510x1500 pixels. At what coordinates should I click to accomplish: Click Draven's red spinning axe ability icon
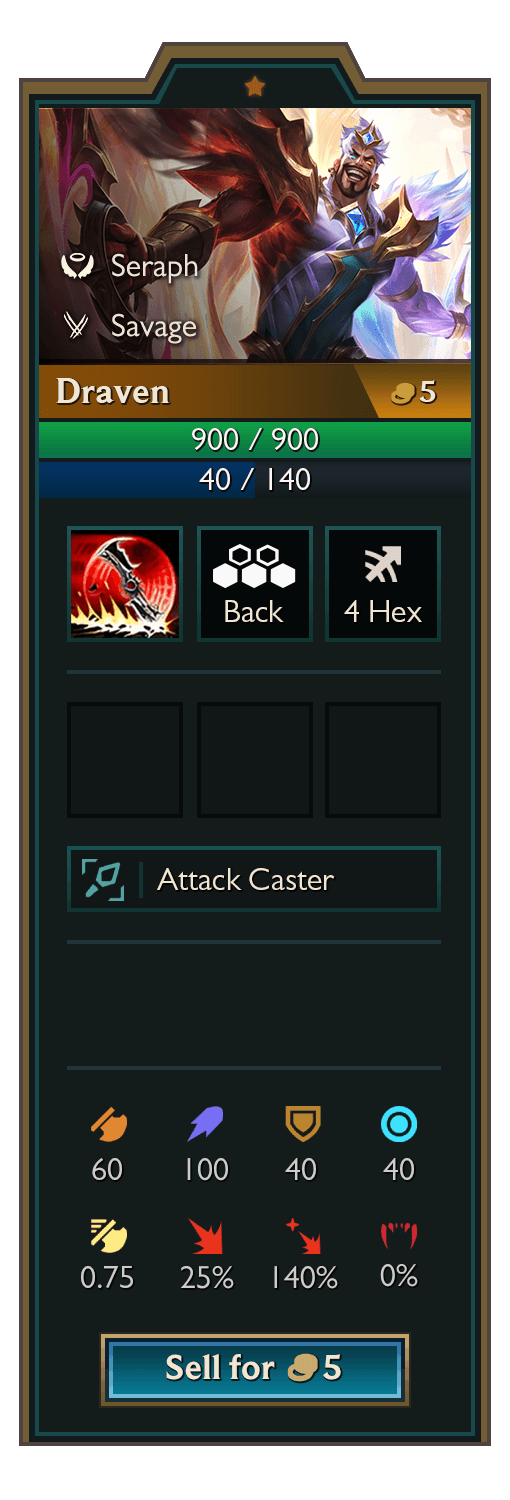pyautogui.click(x=125, y=584)
